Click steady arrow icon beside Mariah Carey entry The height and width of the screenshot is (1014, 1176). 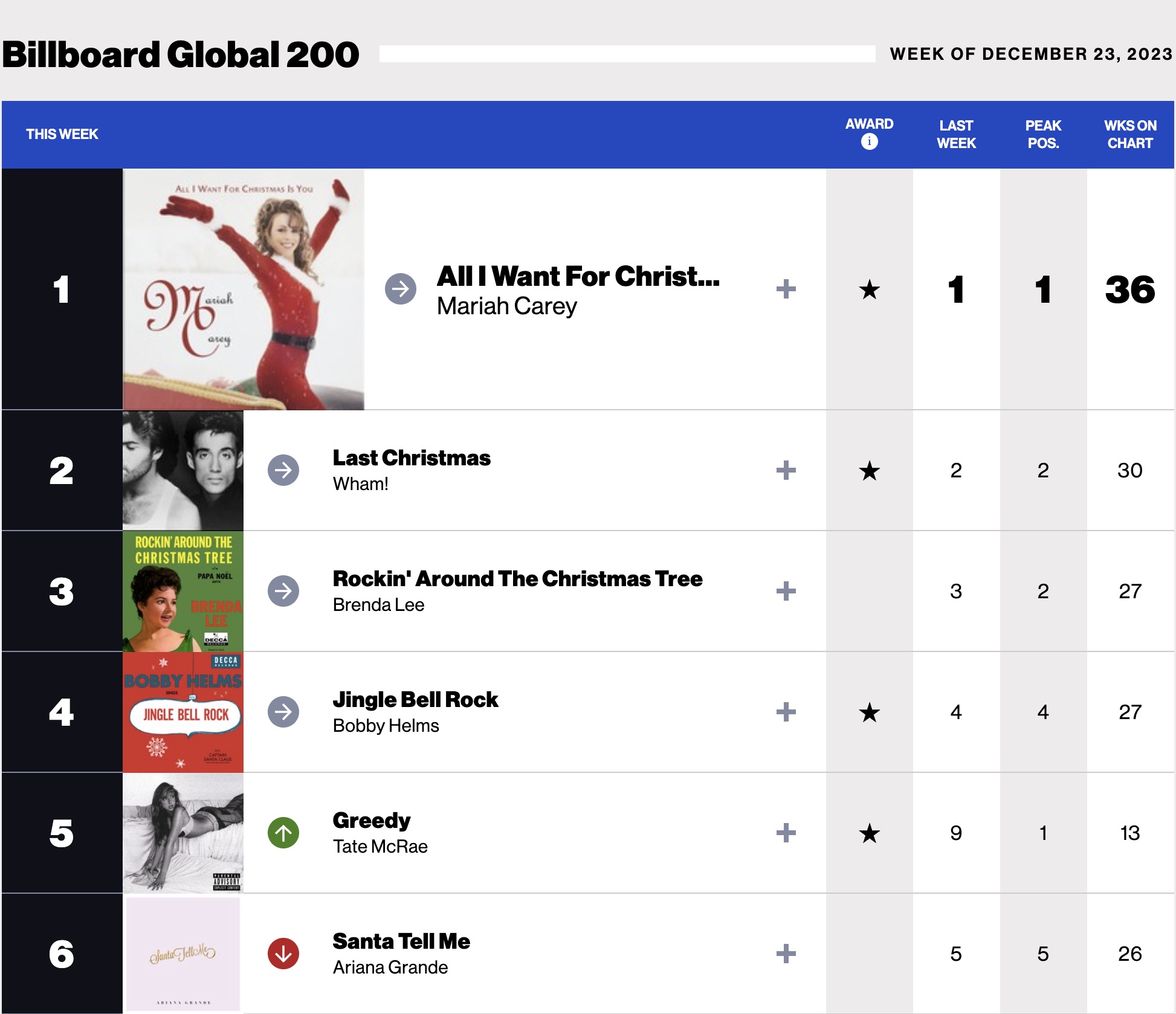coord(400,289)
